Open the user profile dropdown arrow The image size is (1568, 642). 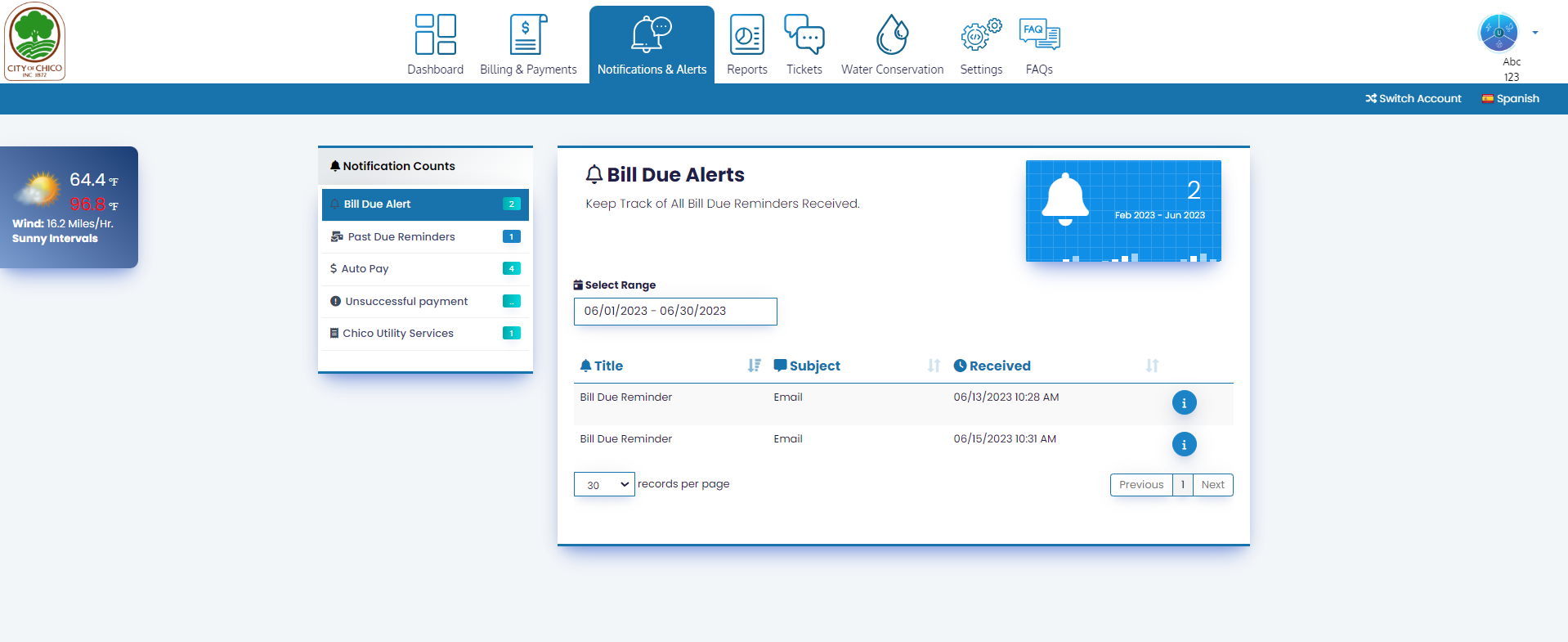click(1535, 34)
